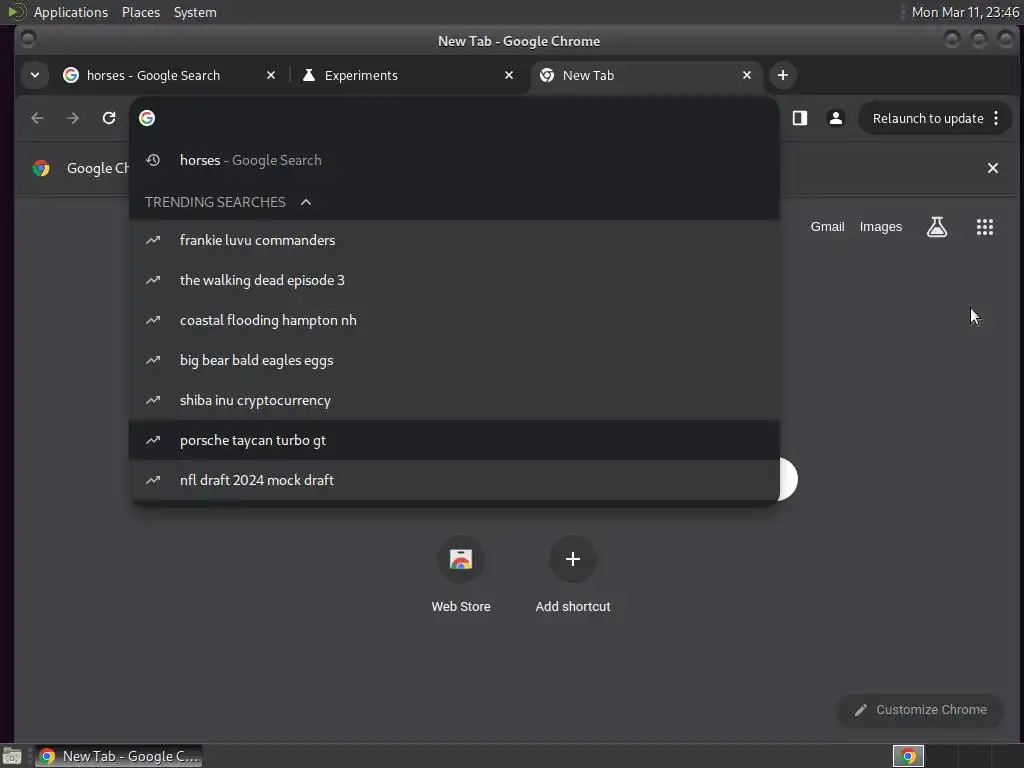Click Customize Chrome button

921,710
